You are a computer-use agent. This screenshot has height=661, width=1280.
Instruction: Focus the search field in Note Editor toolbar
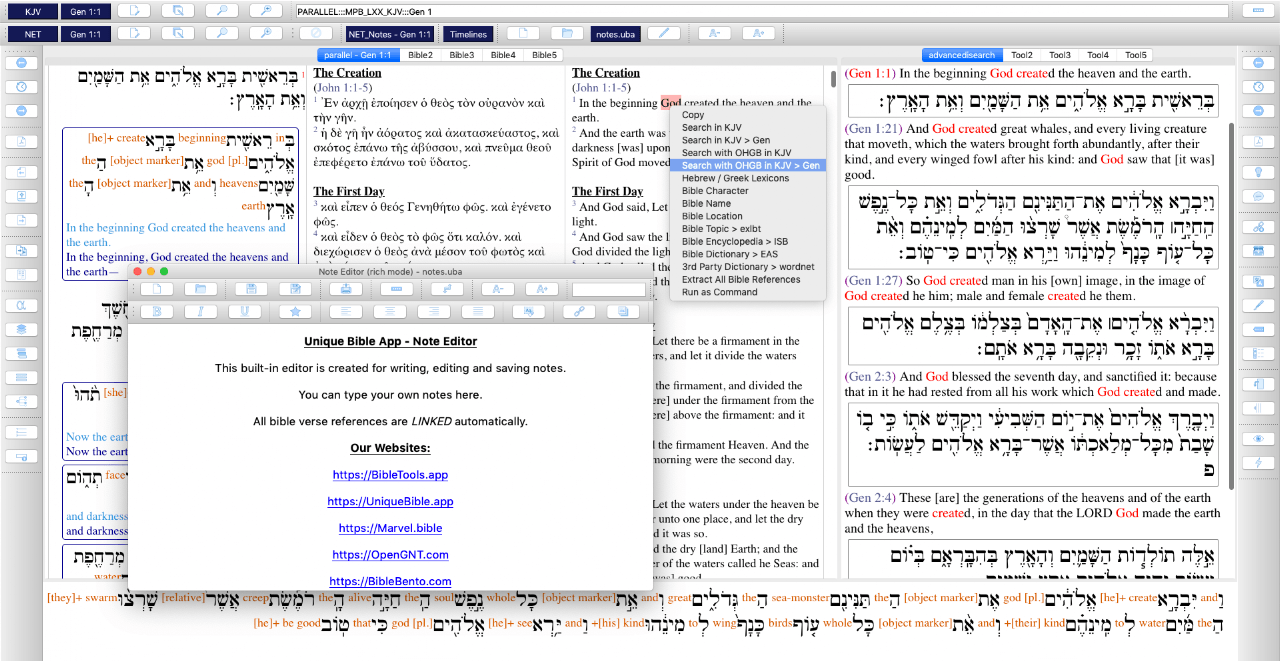click(609, 289)
